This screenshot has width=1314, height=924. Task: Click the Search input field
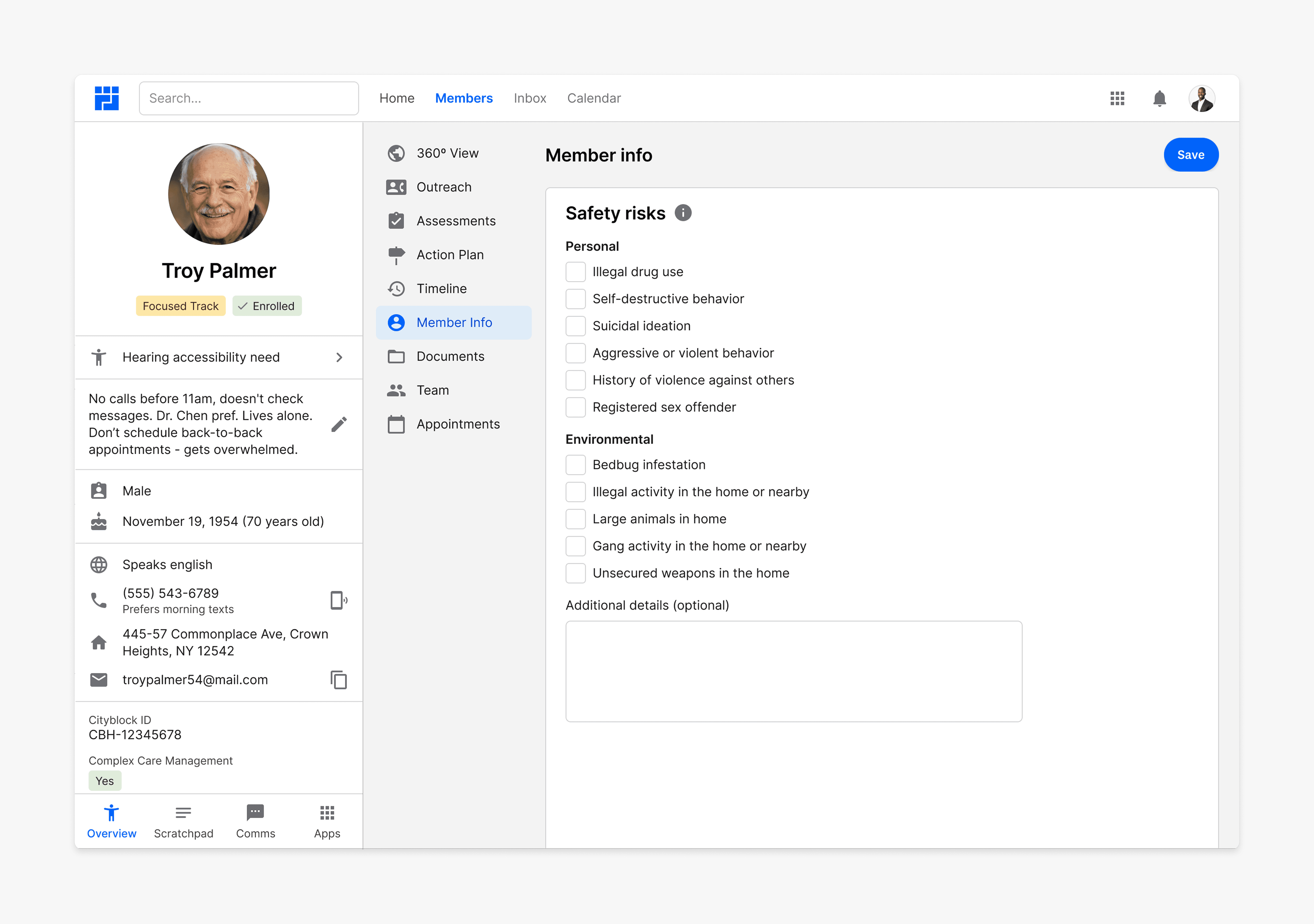coord(249,98)
